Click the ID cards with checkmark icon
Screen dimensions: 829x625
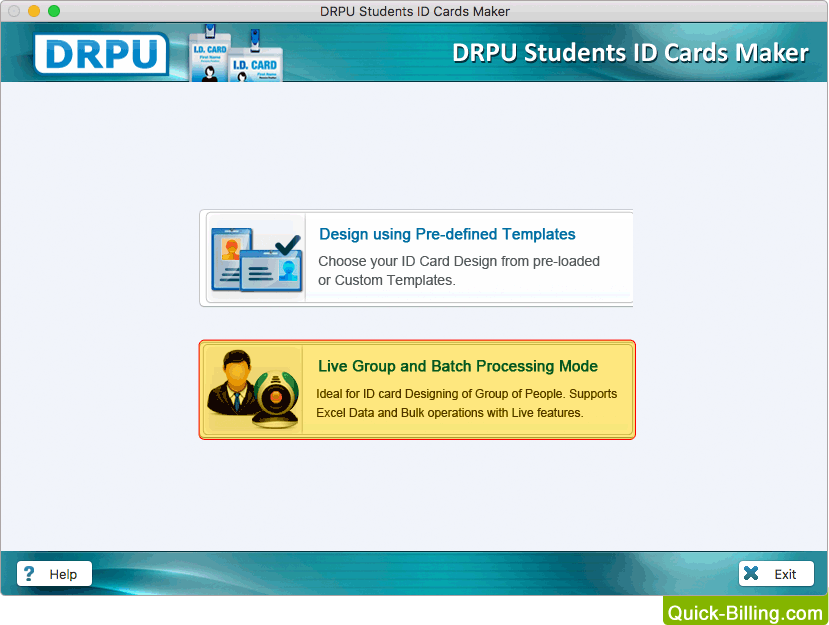pos(256,259)
